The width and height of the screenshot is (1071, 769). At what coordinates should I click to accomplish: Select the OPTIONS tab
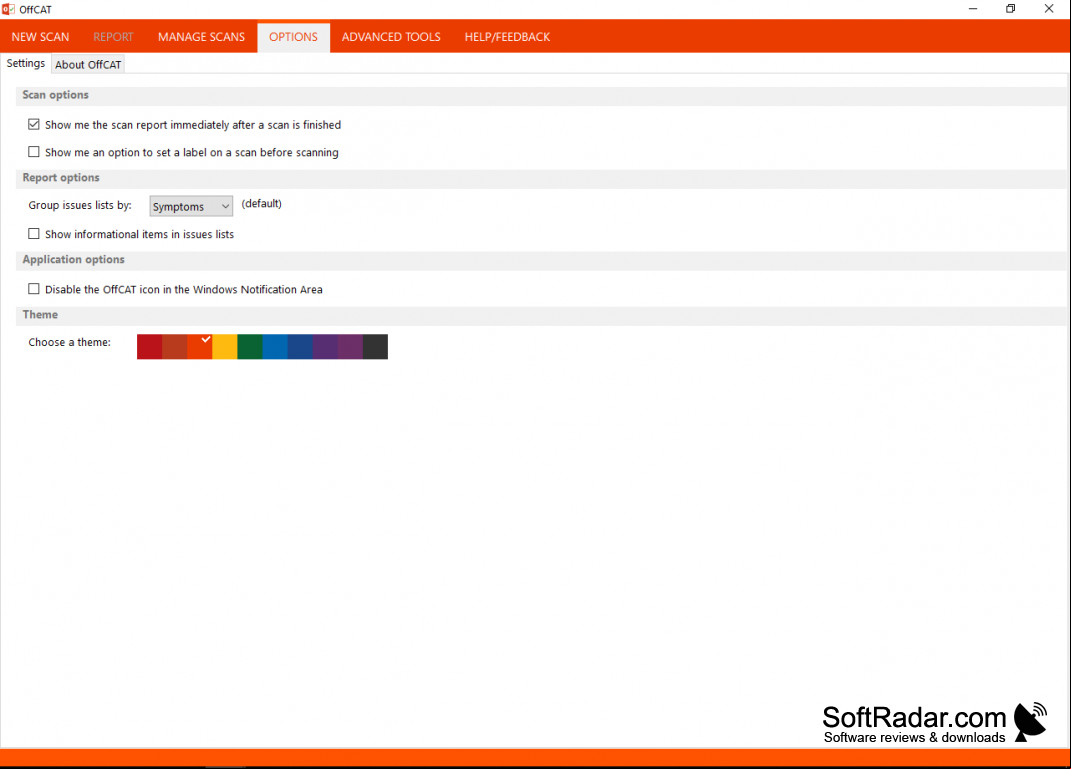[x=293, y=37]
